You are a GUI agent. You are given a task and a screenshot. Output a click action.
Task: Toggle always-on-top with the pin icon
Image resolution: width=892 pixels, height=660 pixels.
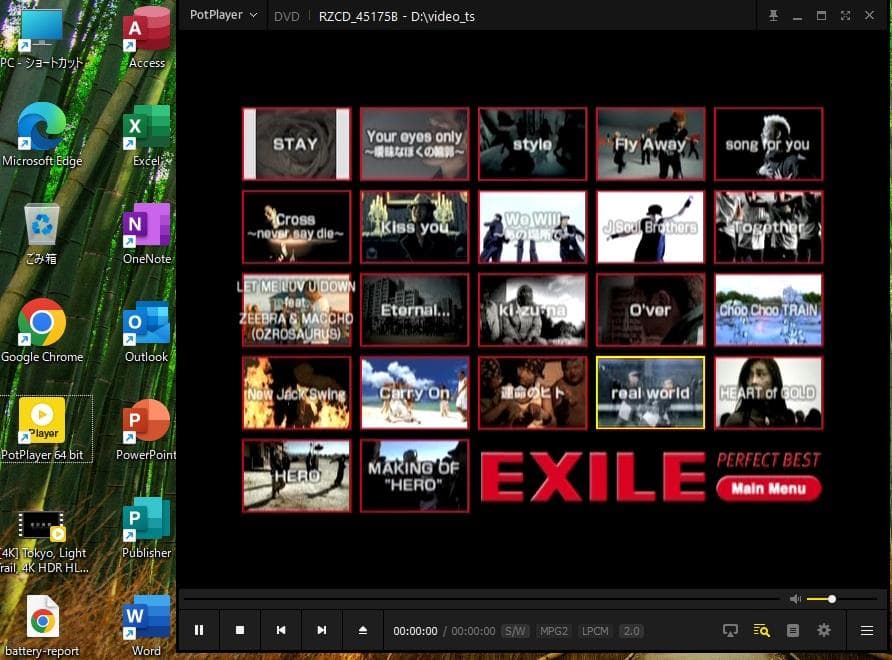pos(773,16)
